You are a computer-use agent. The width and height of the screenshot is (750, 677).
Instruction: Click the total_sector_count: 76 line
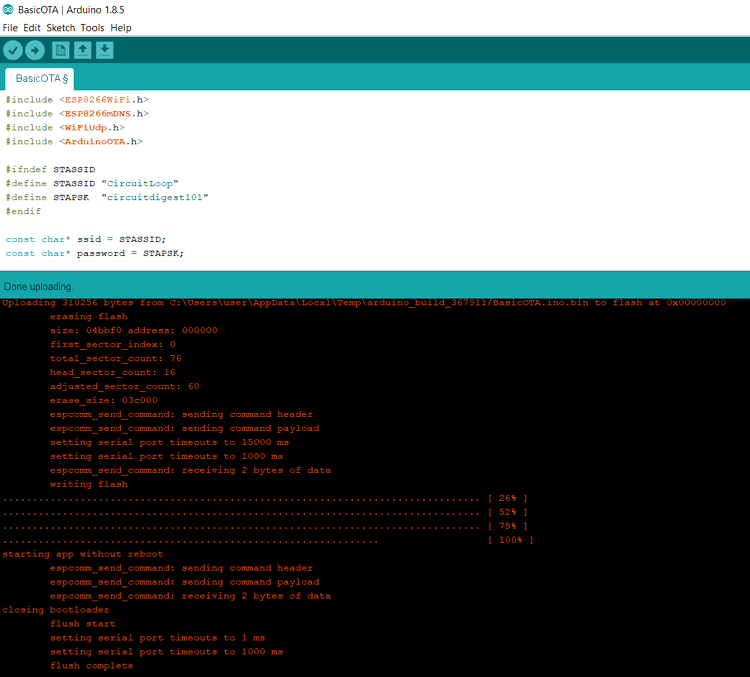click(x=116, y=358)
